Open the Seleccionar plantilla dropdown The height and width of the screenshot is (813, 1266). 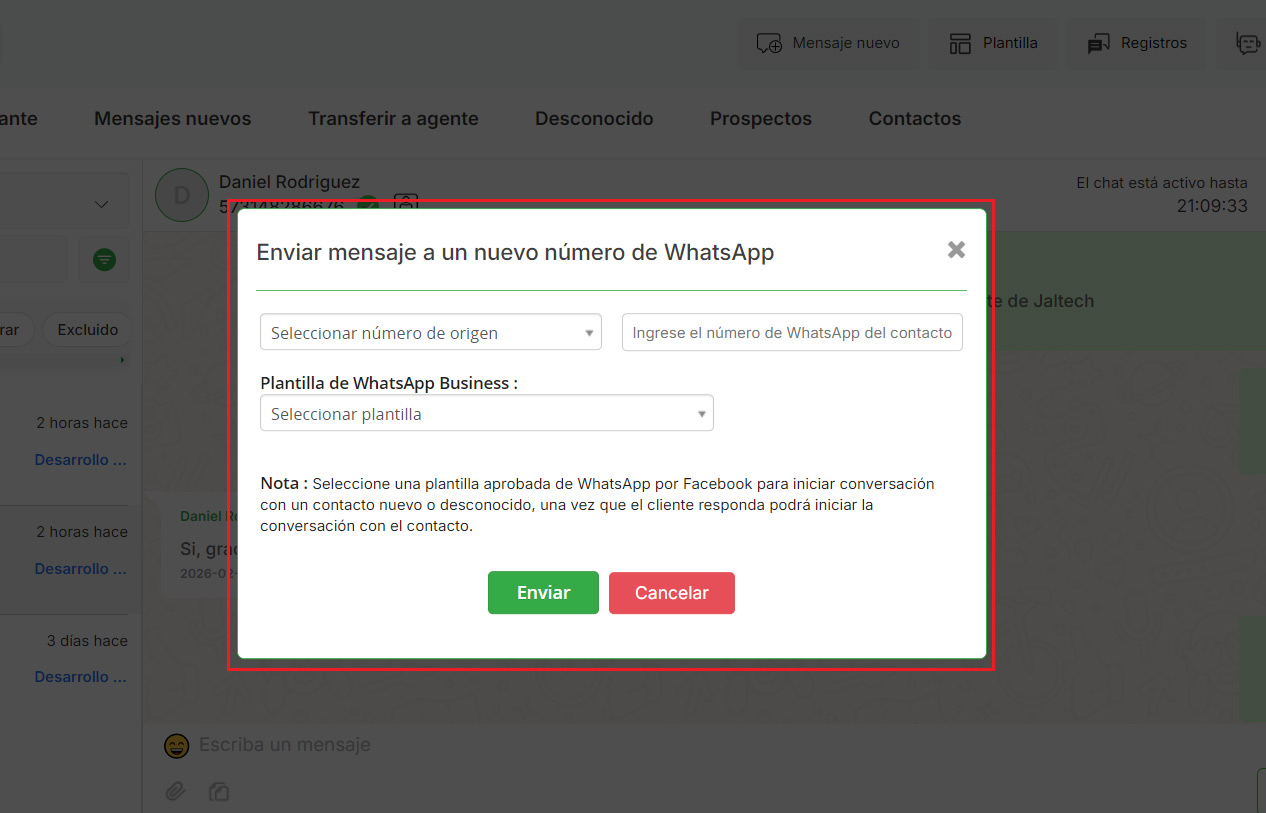coord(486,414)
